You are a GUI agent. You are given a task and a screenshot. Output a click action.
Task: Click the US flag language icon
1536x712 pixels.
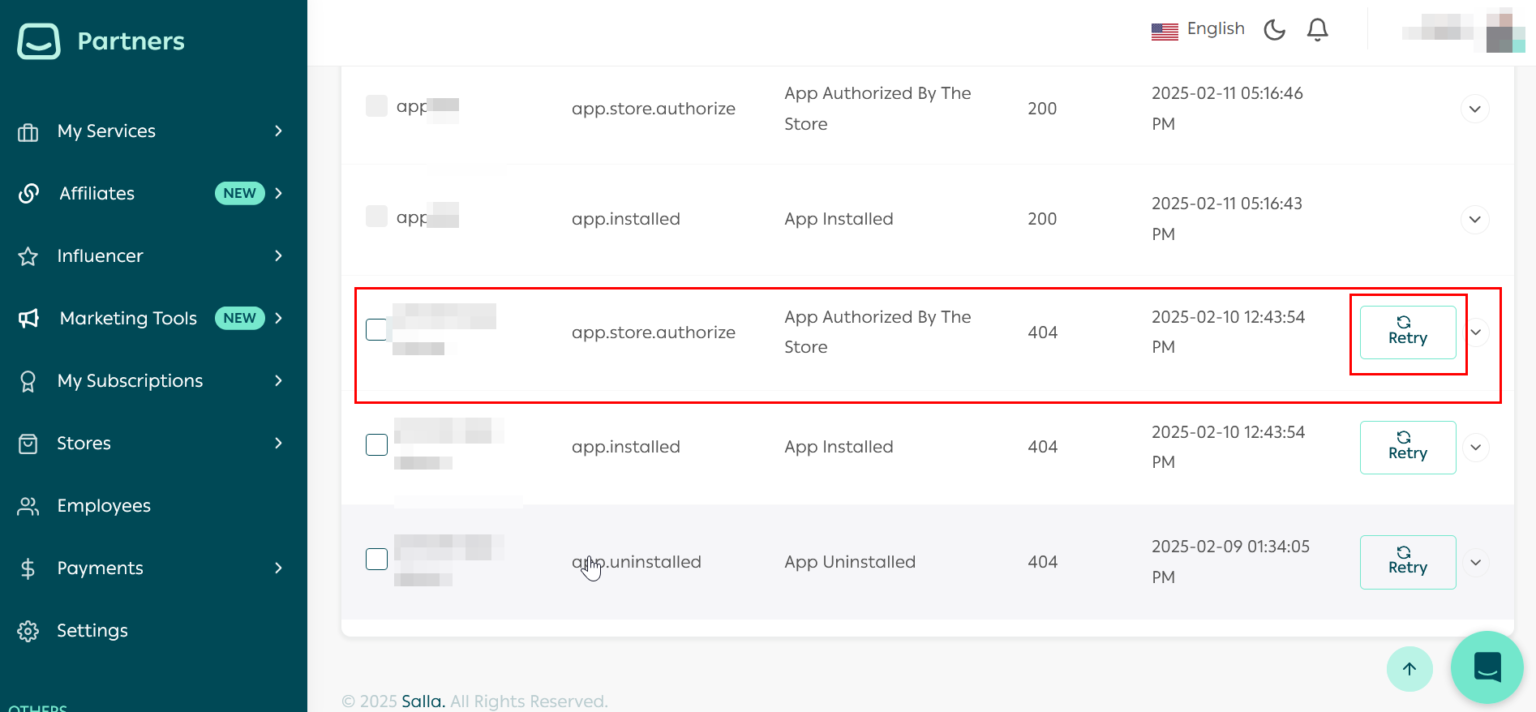(x=1164, y=31)
